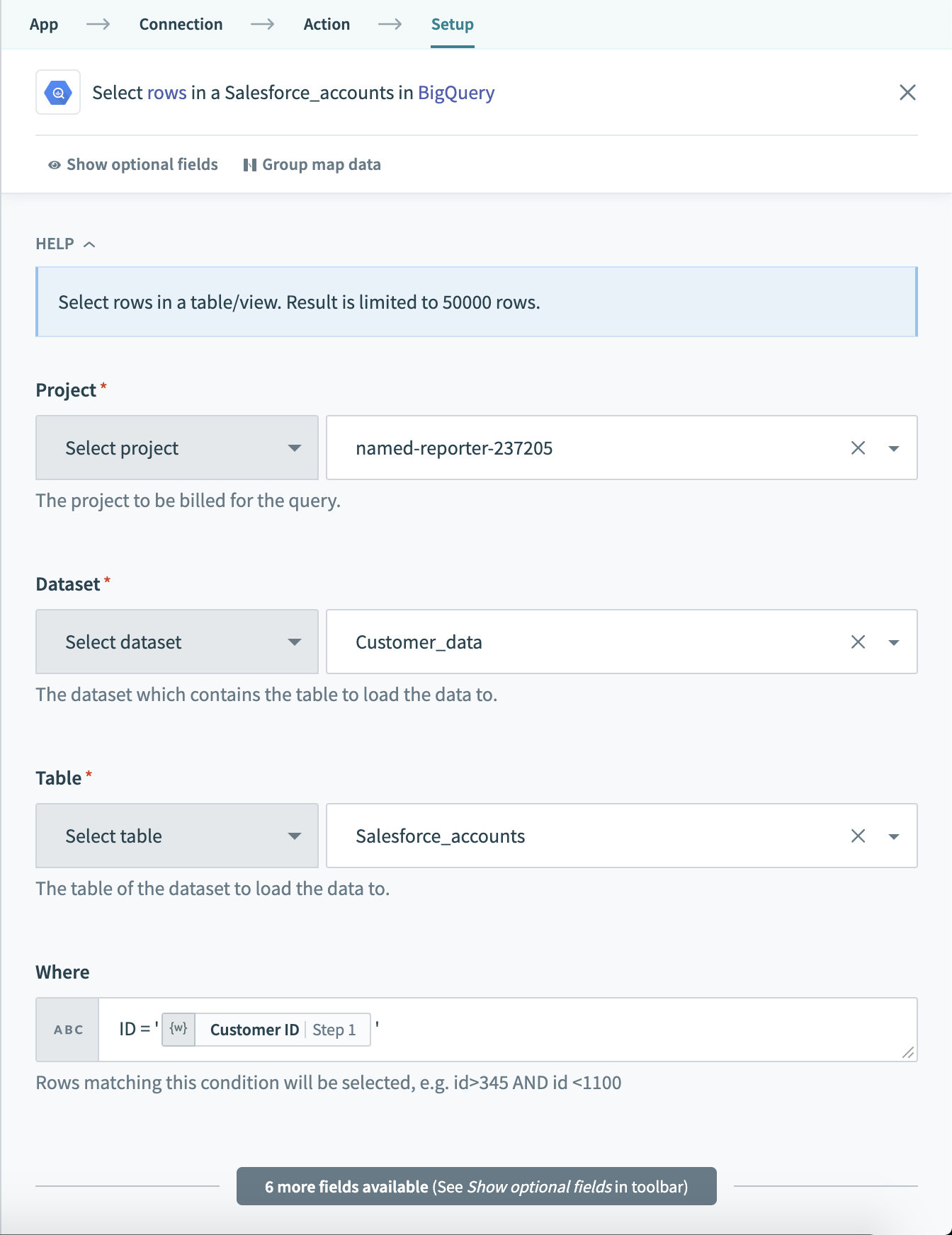Expand the project value field caret
This screenshot has width=952, height=1235.
click(x=894, y=448)
